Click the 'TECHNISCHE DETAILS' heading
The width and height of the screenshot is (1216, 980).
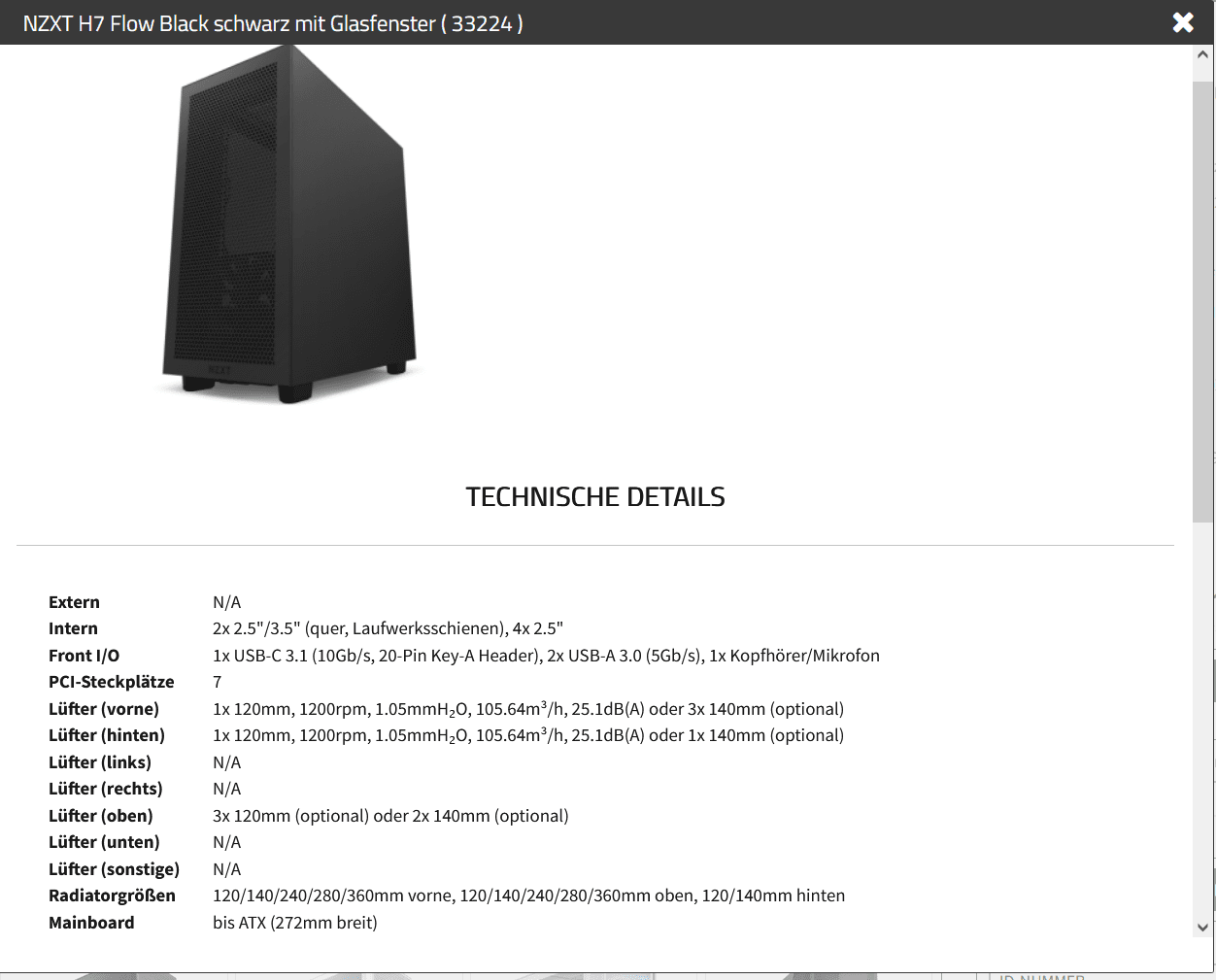[x=595, y=497]
